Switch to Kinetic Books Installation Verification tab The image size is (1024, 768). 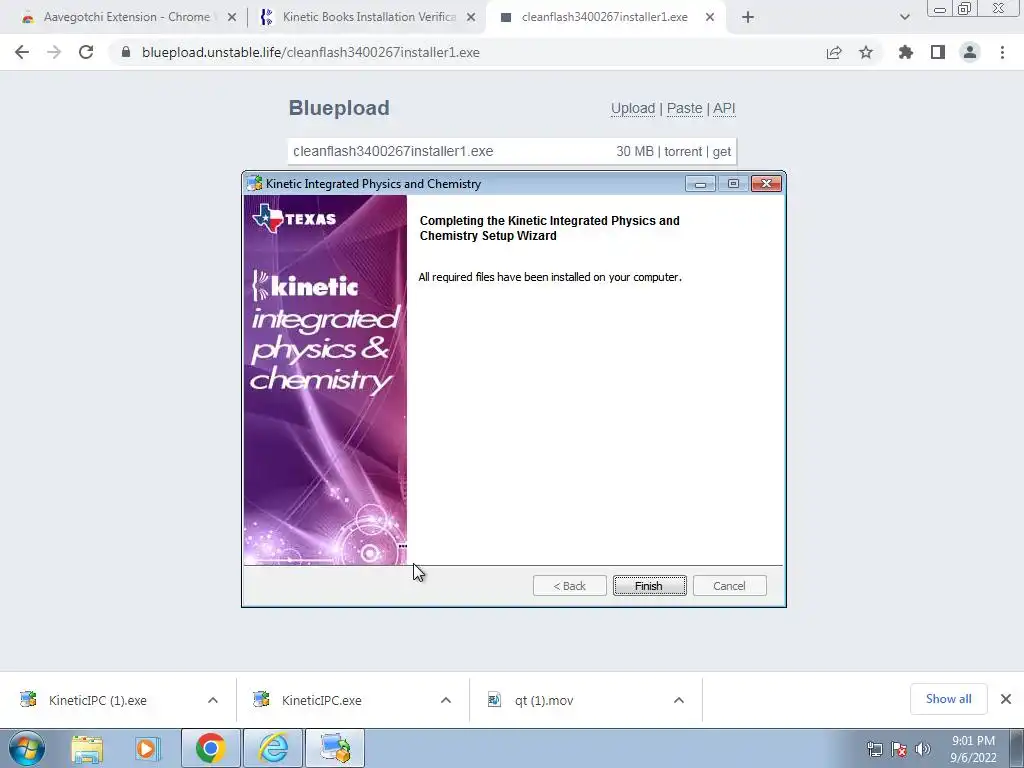click(366, 17)
